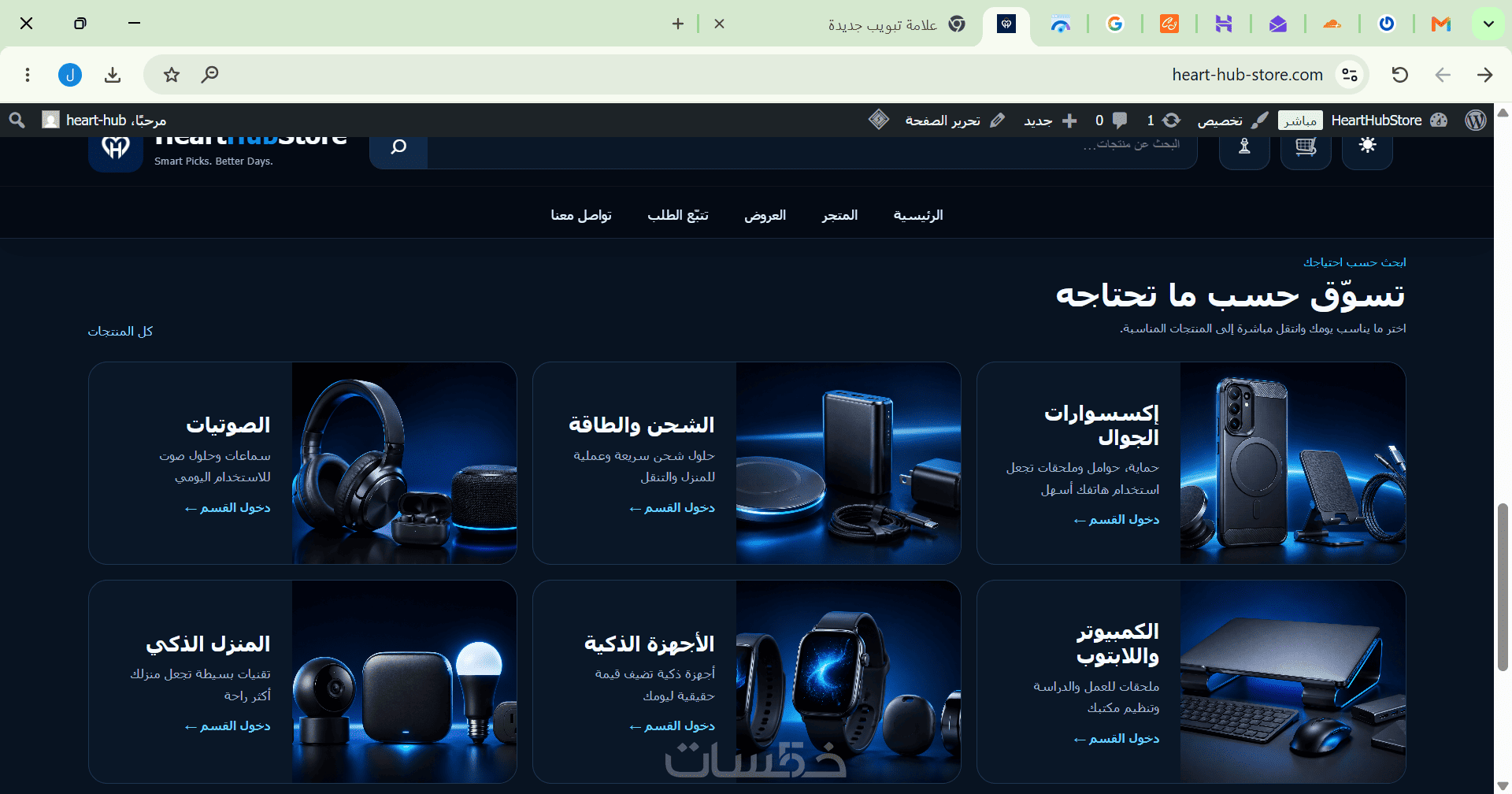Open the Chrome three-dot menu
The width and height of the screenshot is (1512, 794).
point(28,75)
